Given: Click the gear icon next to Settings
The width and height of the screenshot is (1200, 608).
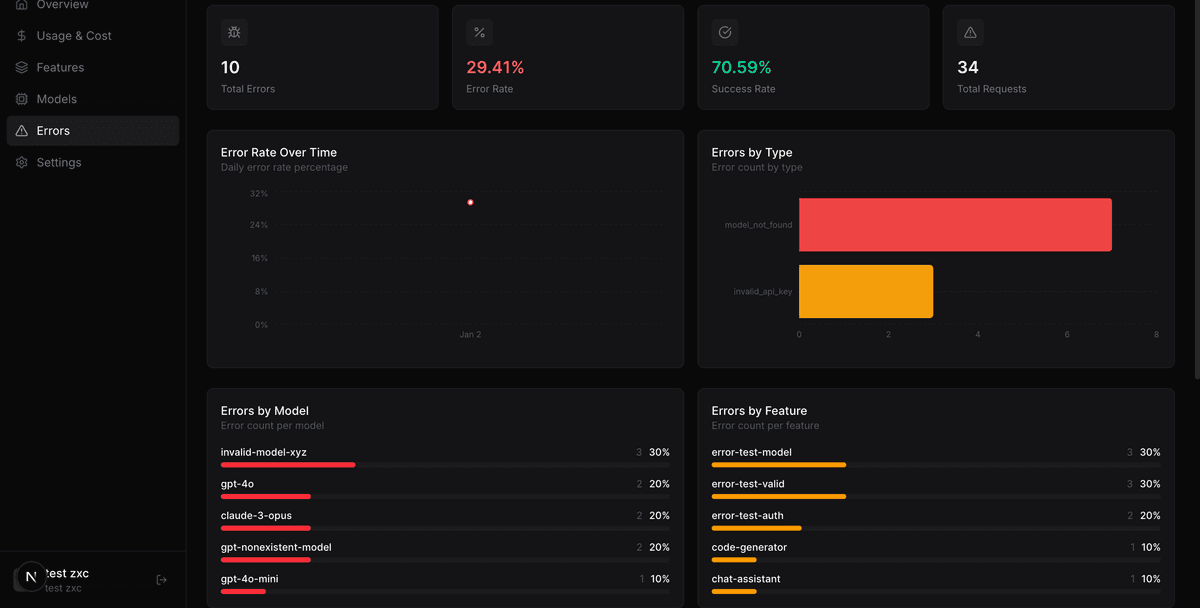Looking at the screenshot, I should click(x=22, y=162).
